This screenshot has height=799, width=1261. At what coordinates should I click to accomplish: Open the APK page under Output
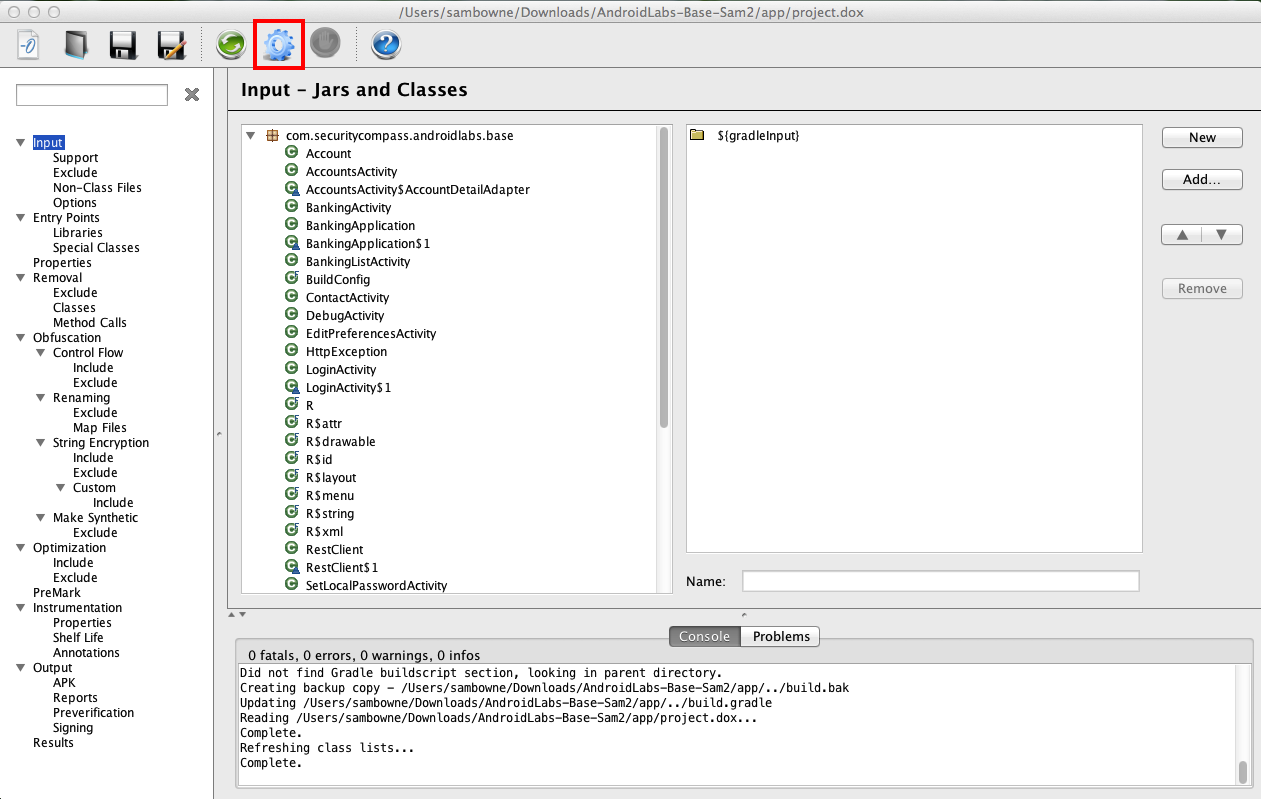click(x=64, y=683)
